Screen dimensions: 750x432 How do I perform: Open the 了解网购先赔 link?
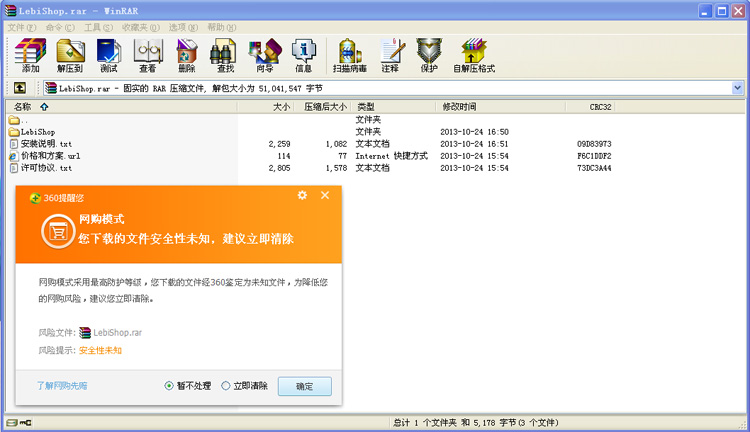[62, 386]
